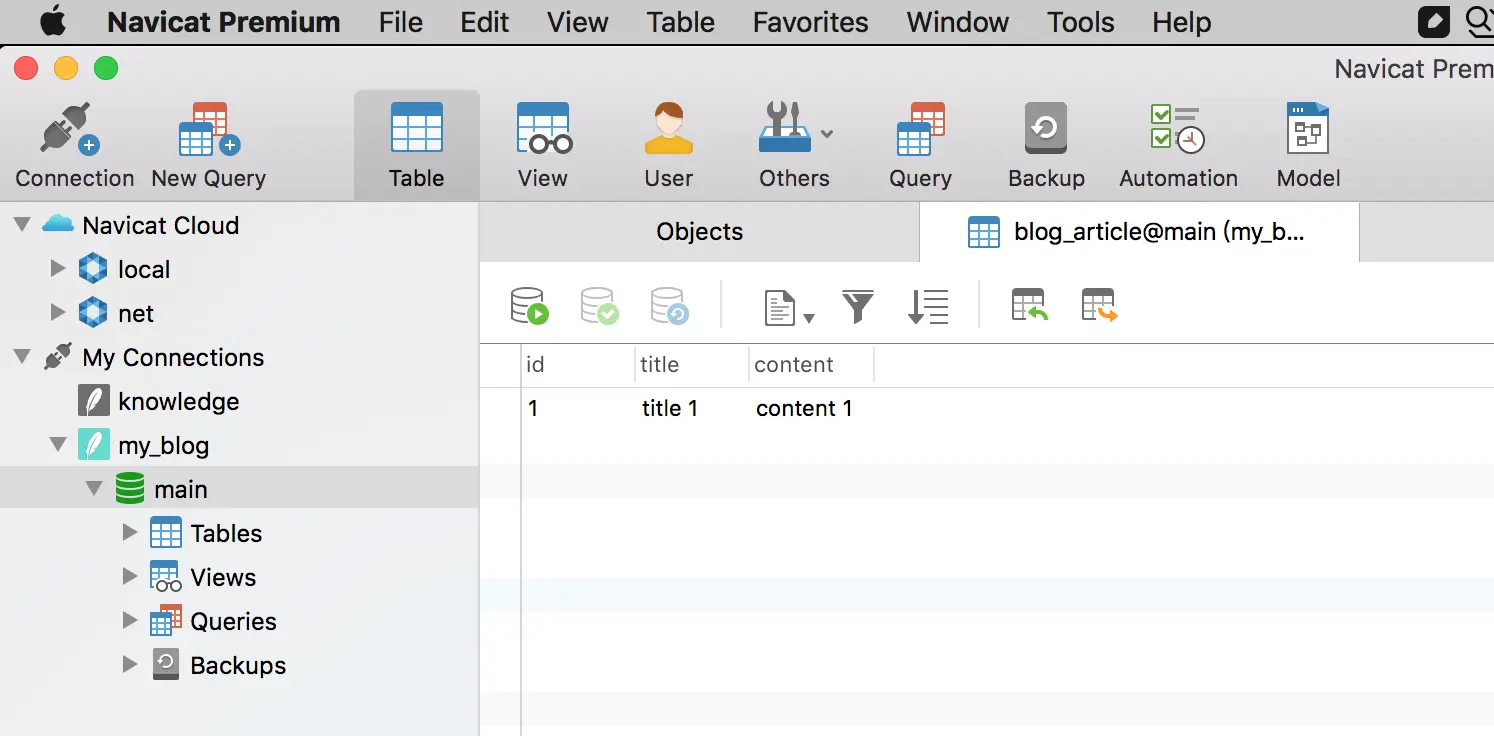Open the Connection toolbar button
Screen dimensions: 1494x736
pyautogui.click(x=74, y=146)
